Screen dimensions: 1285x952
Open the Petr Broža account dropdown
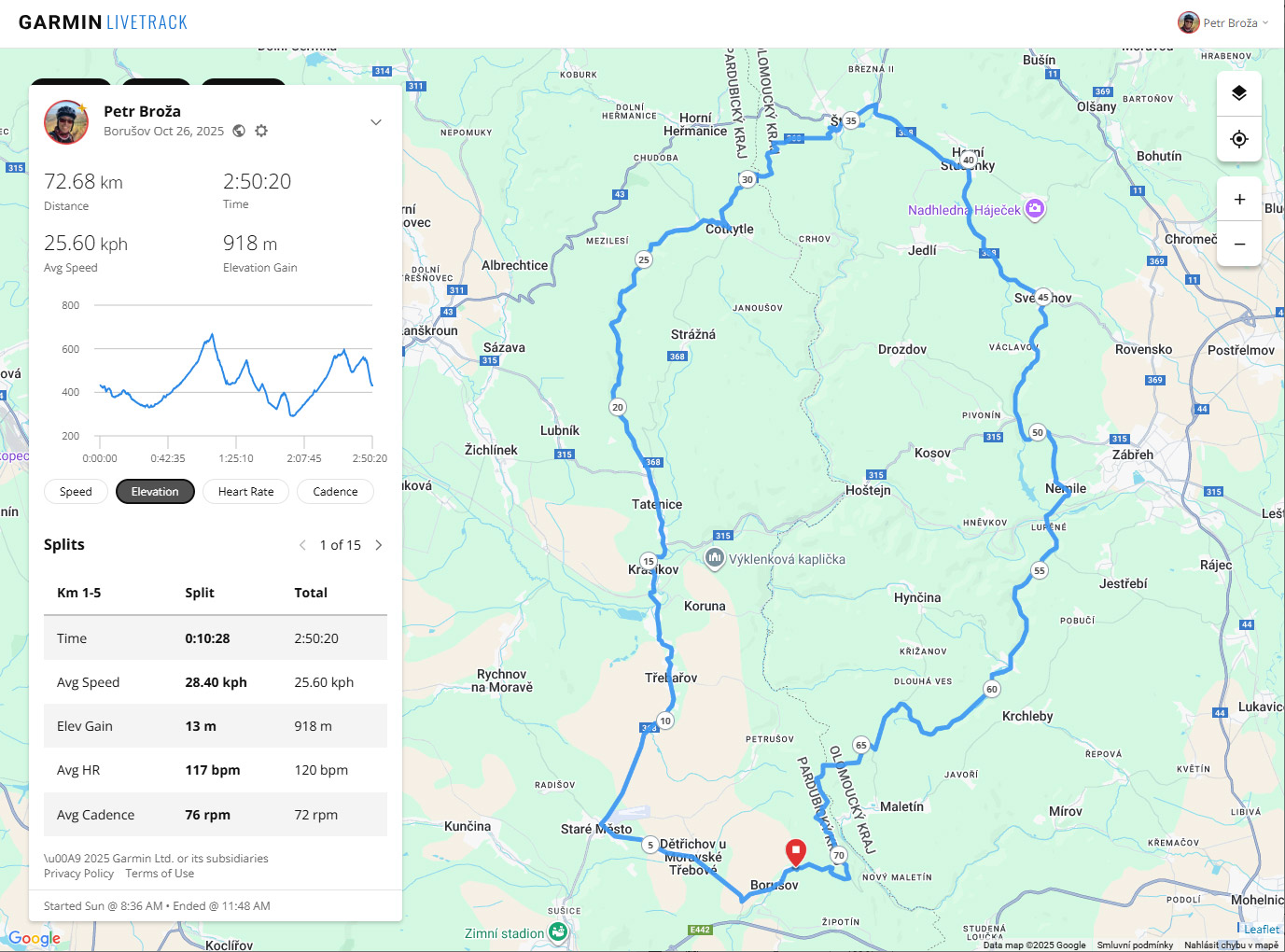click(x=1223, y=22)
